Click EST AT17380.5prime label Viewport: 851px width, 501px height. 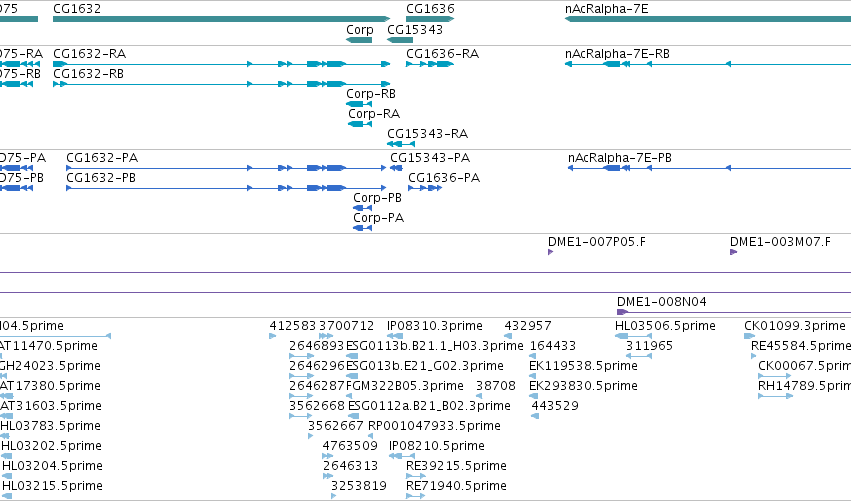pyautogui.click(x=50, y=386)
